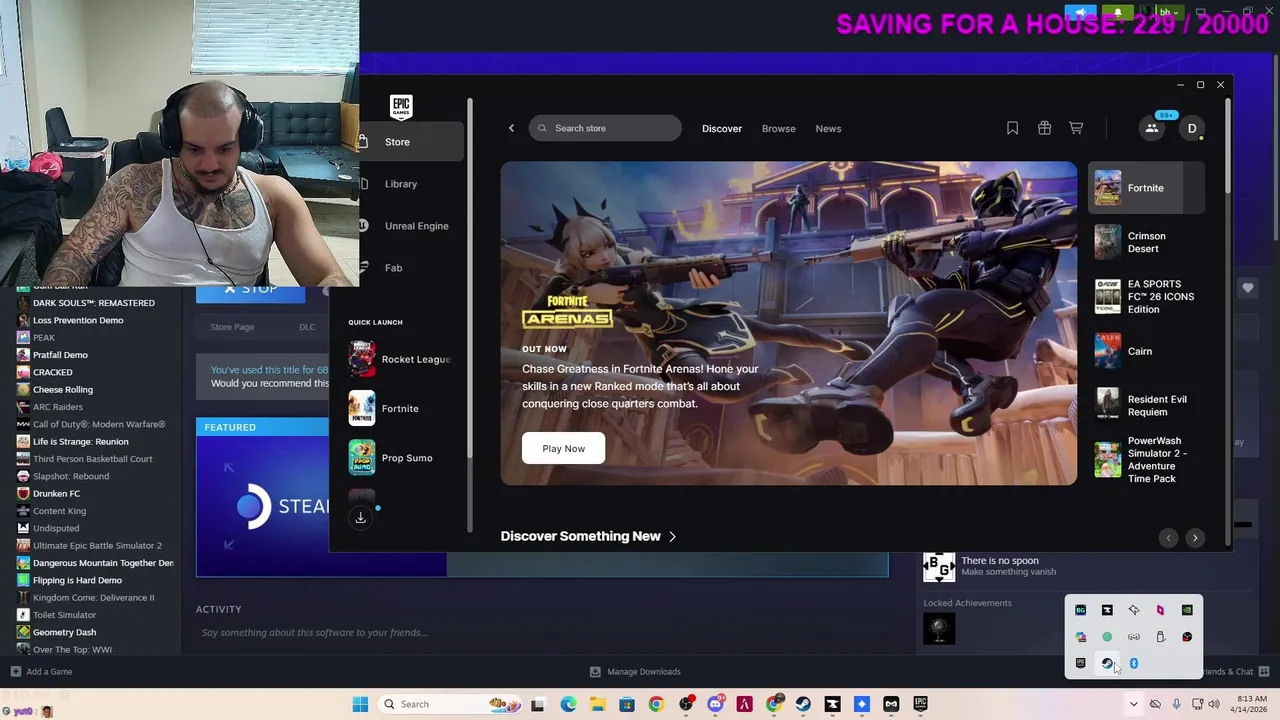
Task: Show next items with right carousel arrow
Action: [1194, 538]
